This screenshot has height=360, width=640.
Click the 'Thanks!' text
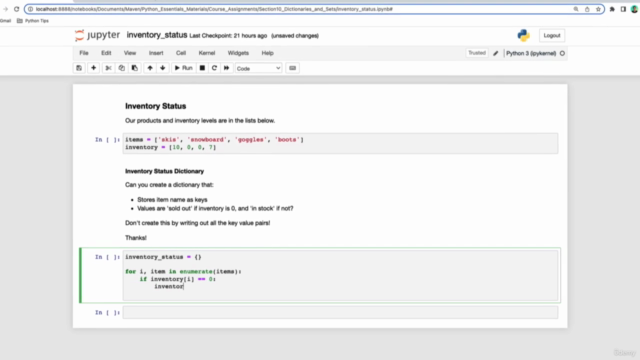[x=136, y=238]
